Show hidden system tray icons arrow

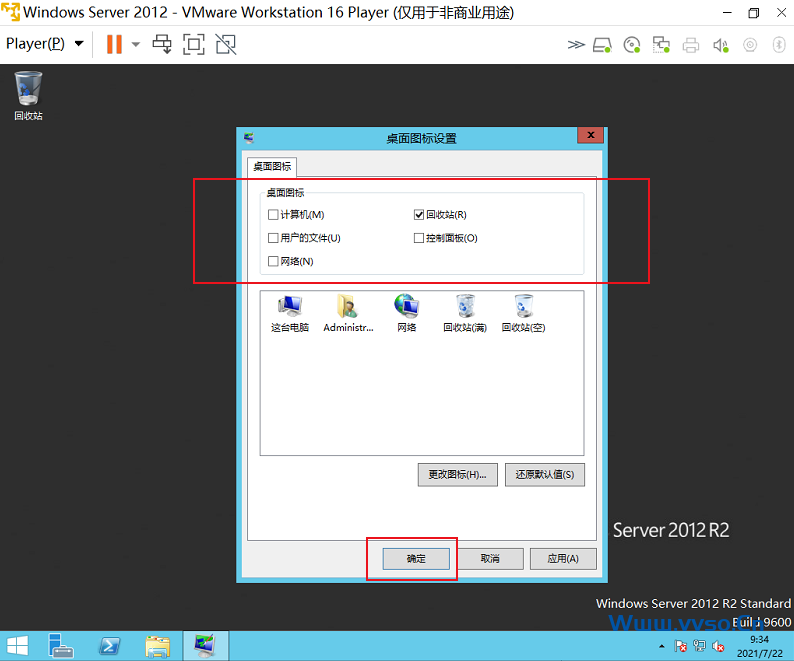pos(661,646)
